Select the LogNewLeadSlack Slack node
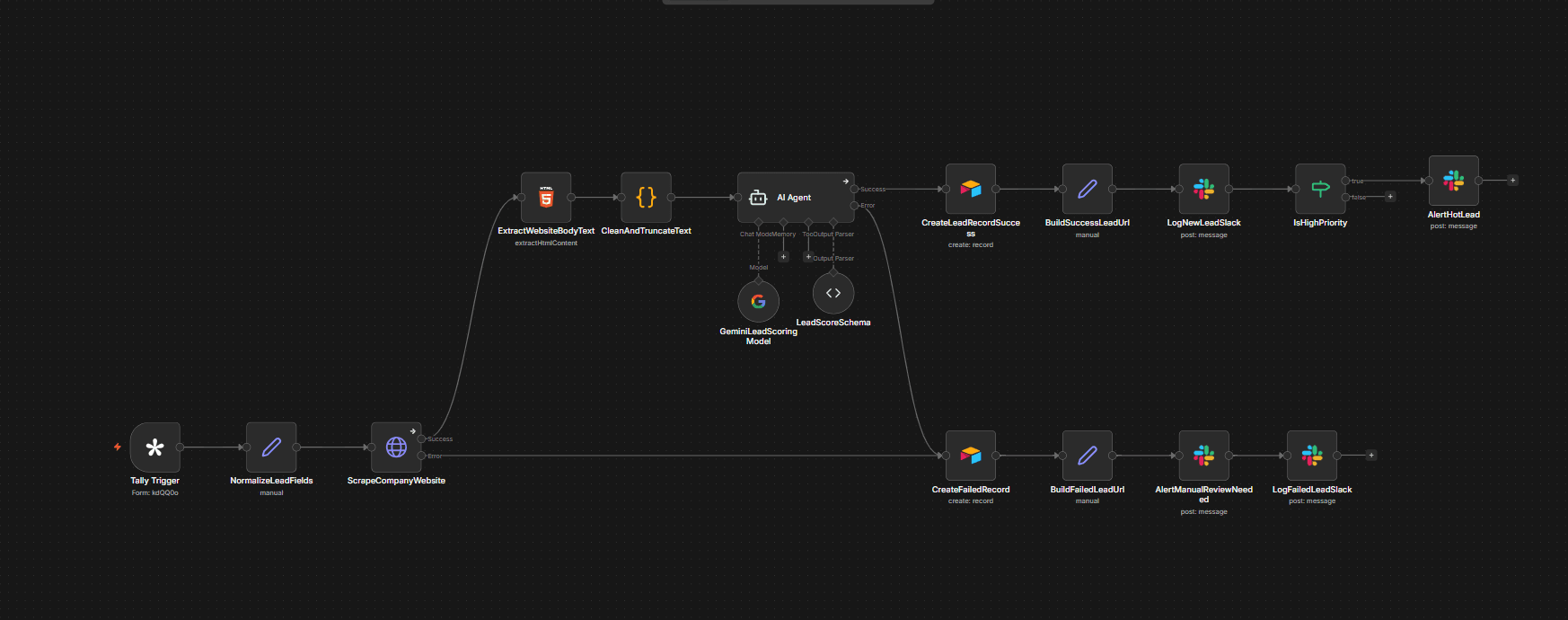 1203,189
